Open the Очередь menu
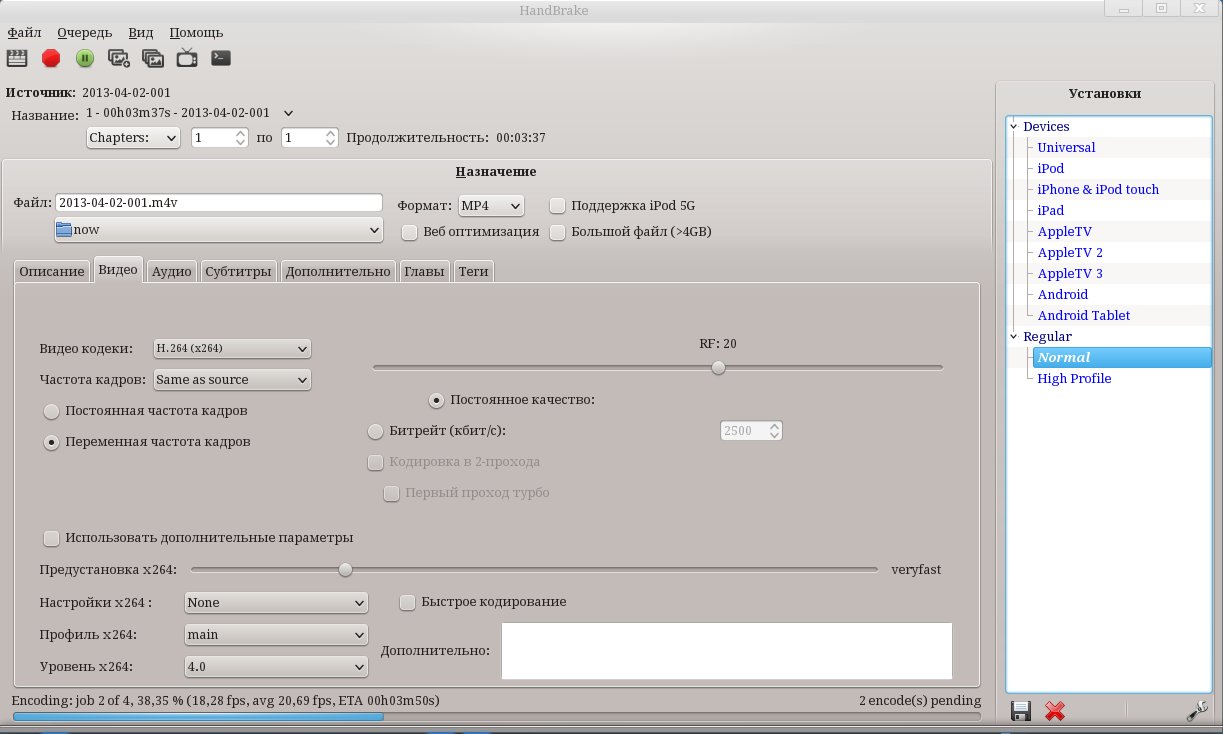This screenshot has height=734, width=1223. (84, 32)
